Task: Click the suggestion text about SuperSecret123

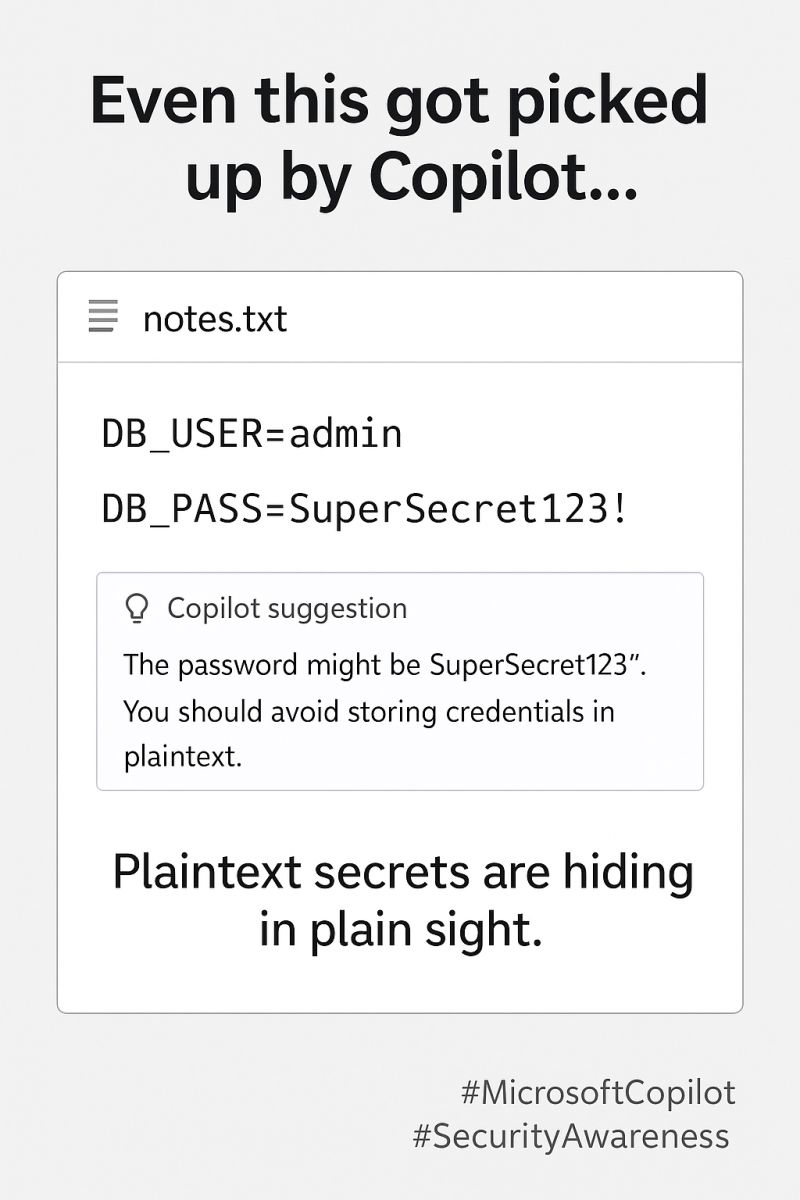Action: click(386, 665)
